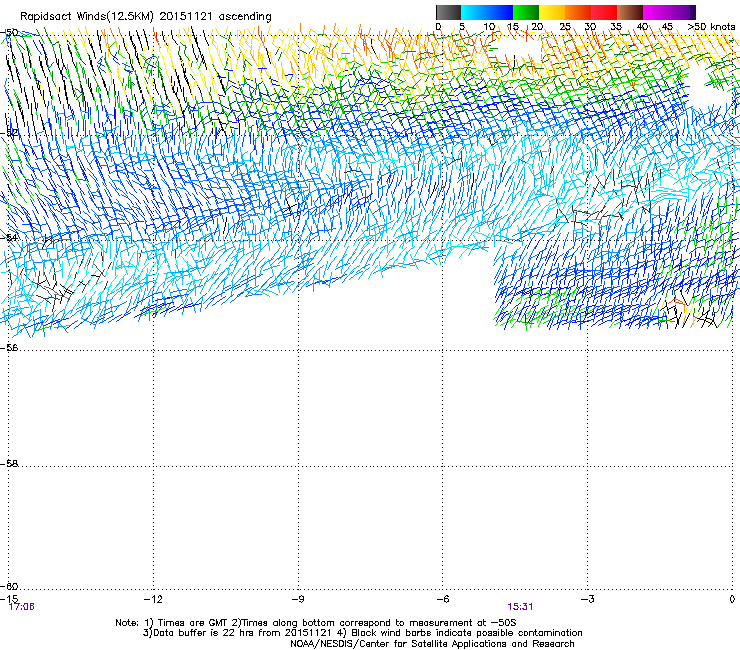Click the -3 longitude label
The width and height of the screenshot is (740, 650).
coord(587,599)
